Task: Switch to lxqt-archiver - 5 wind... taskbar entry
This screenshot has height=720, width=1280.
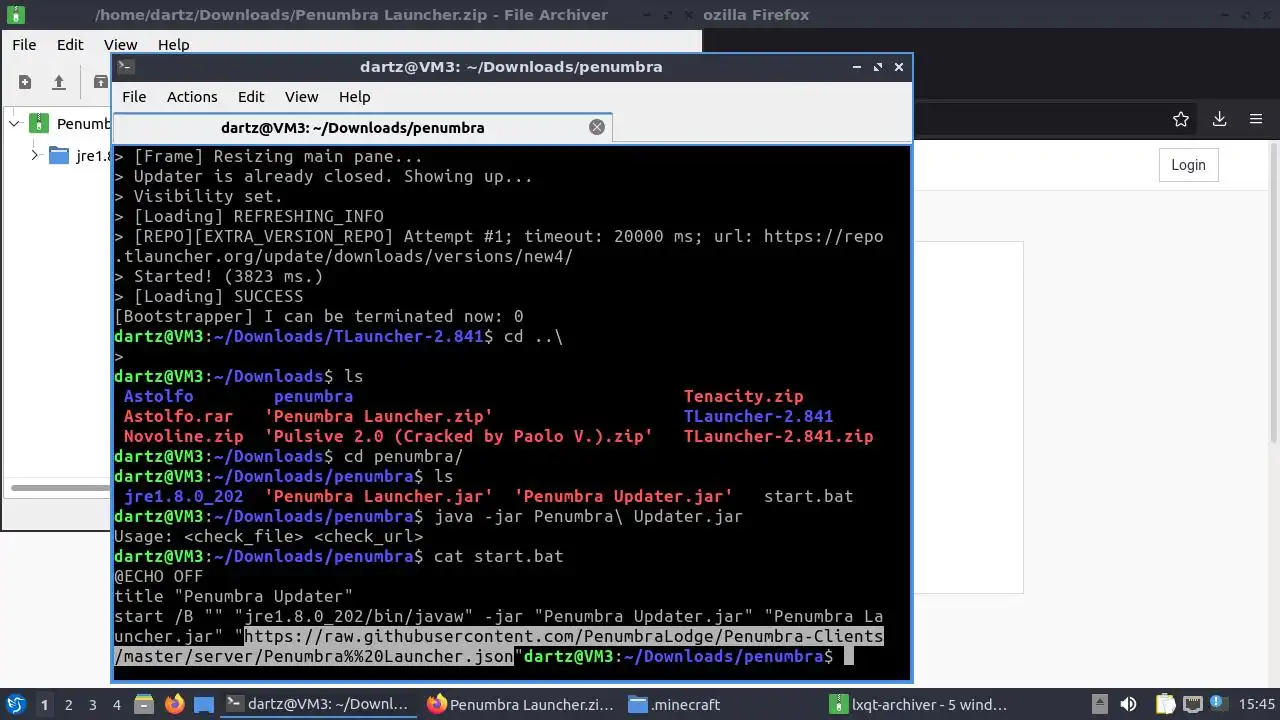Action: click(x=920, y=704)
